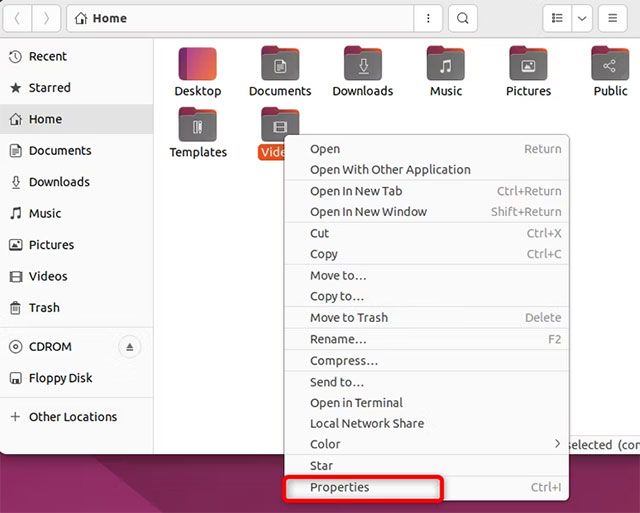Image resolution: width=640 pixels, height=513 pixels.
Task: Open the search magnifier button
Action: tap(462, 18)
